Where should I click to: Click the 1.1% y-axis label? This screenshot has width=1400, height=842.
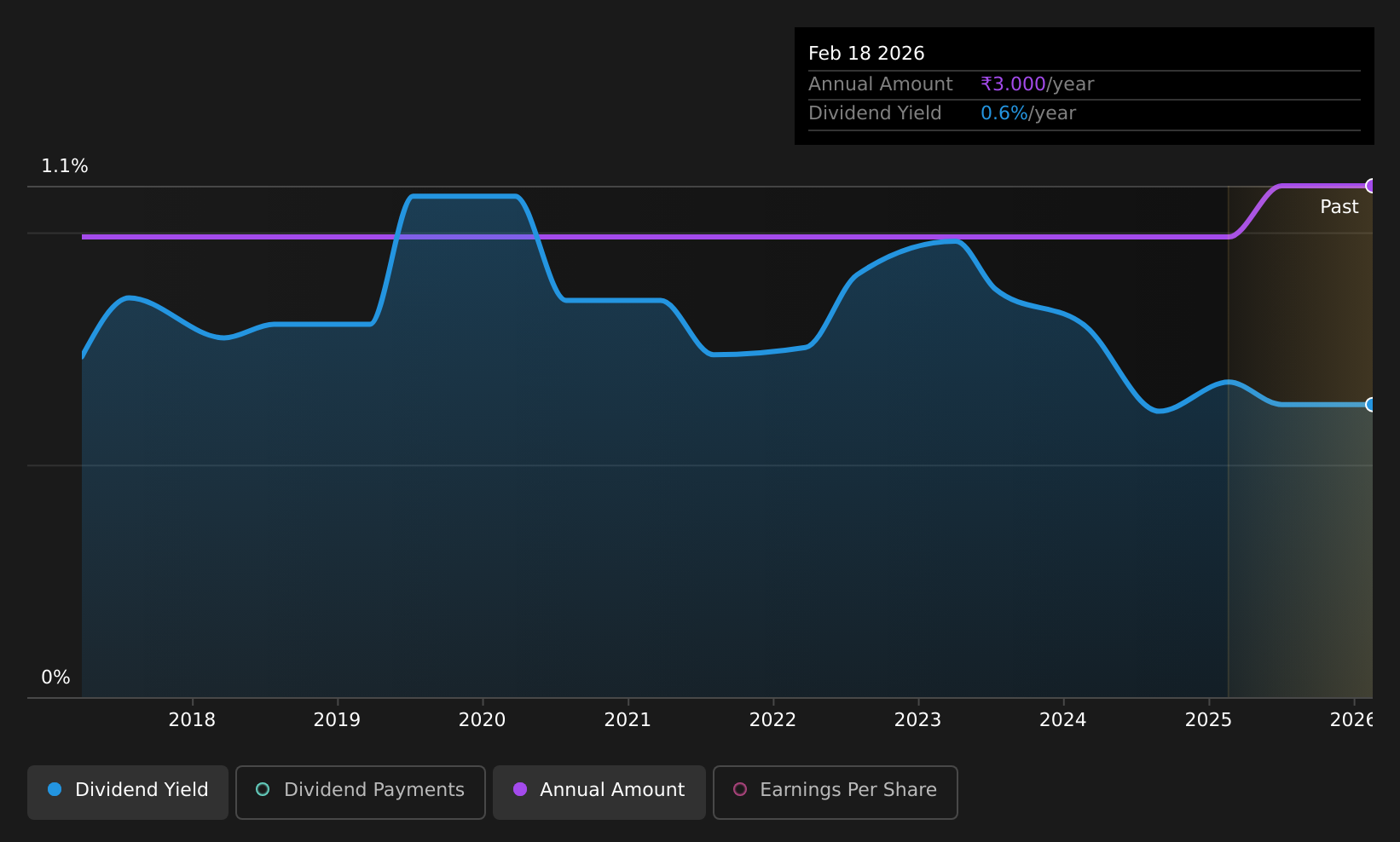[65, 166]
